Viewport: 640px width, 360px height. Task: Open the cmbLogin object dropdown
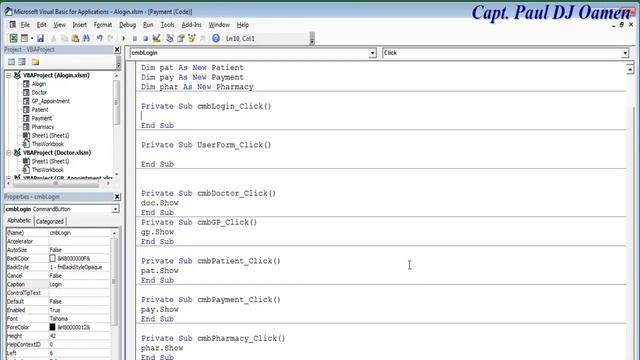(x=372, y=53)
